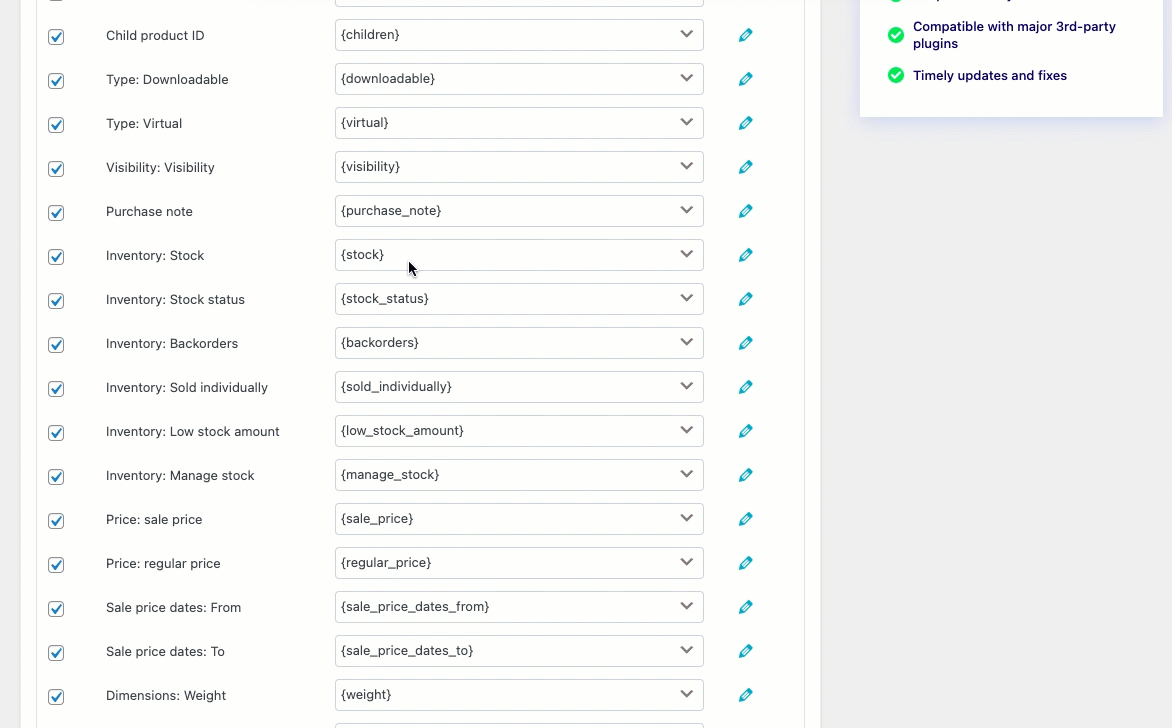Click pencil icon for Child product ID
Image resolution: width=1172 pixels, height=728 pixels.
(x=745, y=35)
